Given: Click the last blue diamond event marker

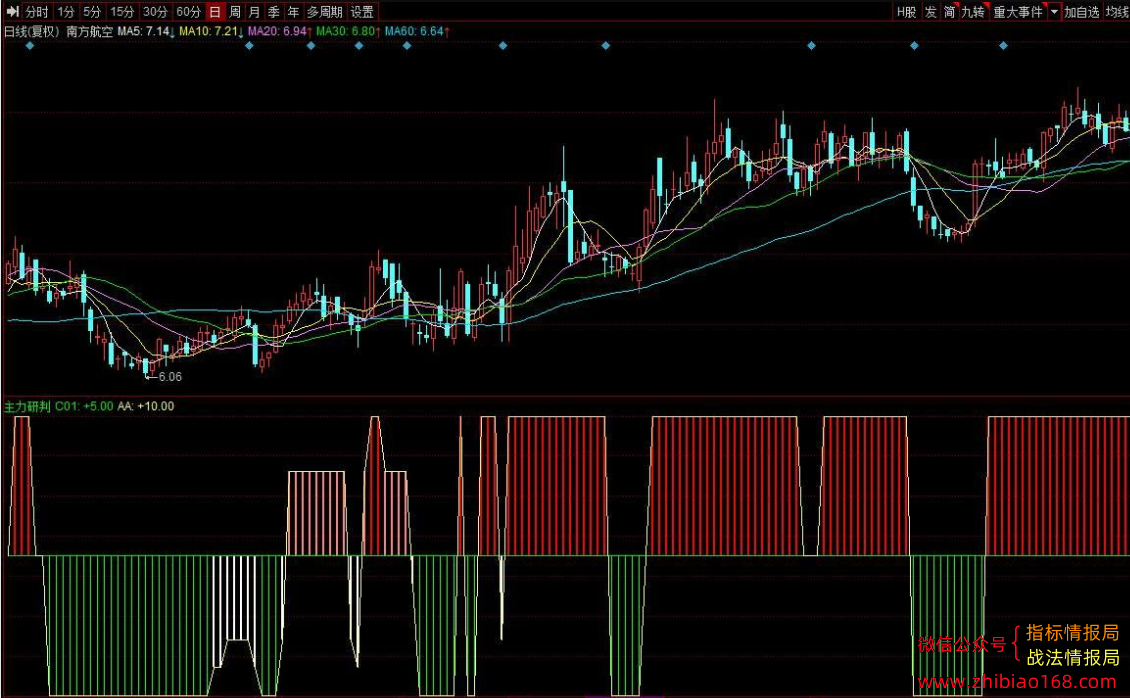Looking at the screenshot, I should pyautogui.click(x=1003, y=45).
